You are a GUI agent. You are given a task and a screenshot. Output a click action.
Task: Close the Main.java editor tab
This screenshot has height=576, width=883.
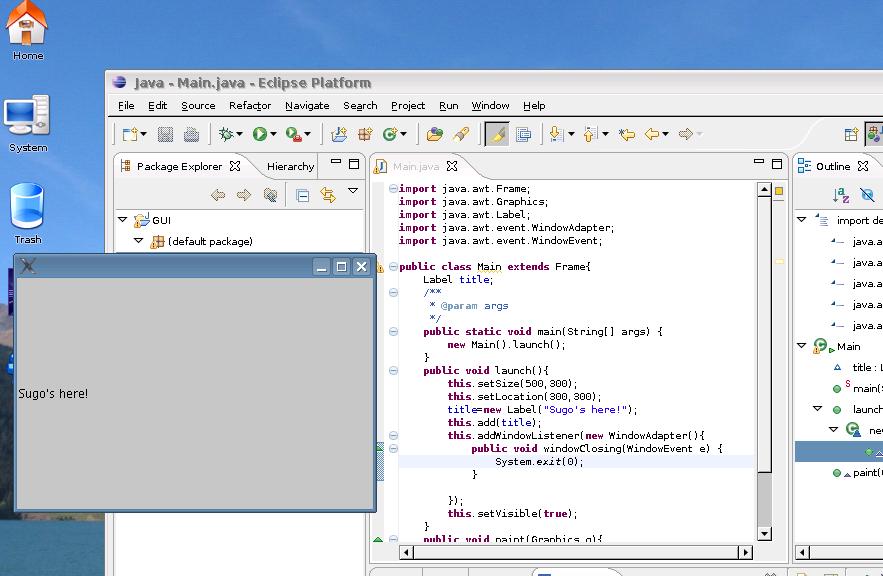(452, 166)
